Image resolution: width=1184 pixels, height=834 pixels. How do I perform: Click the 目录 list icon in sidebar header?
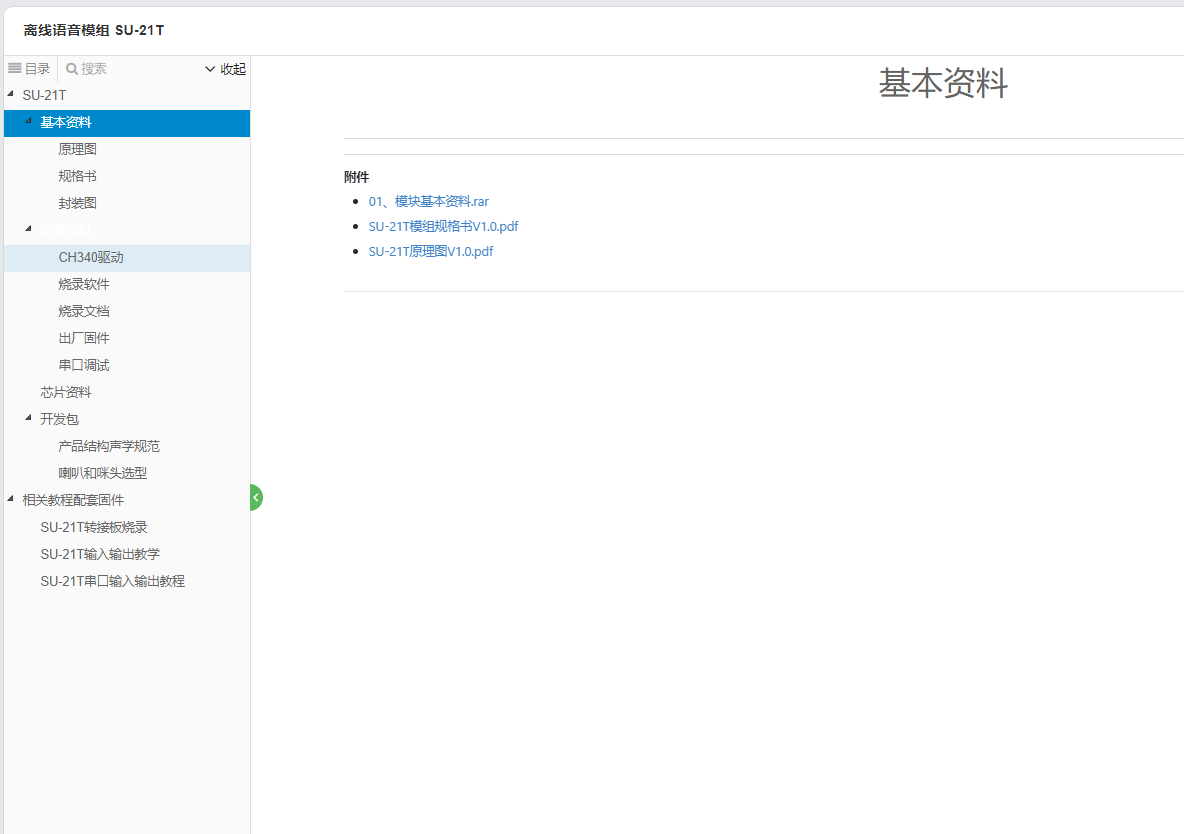pyautogui.click(x=15, y=68)
